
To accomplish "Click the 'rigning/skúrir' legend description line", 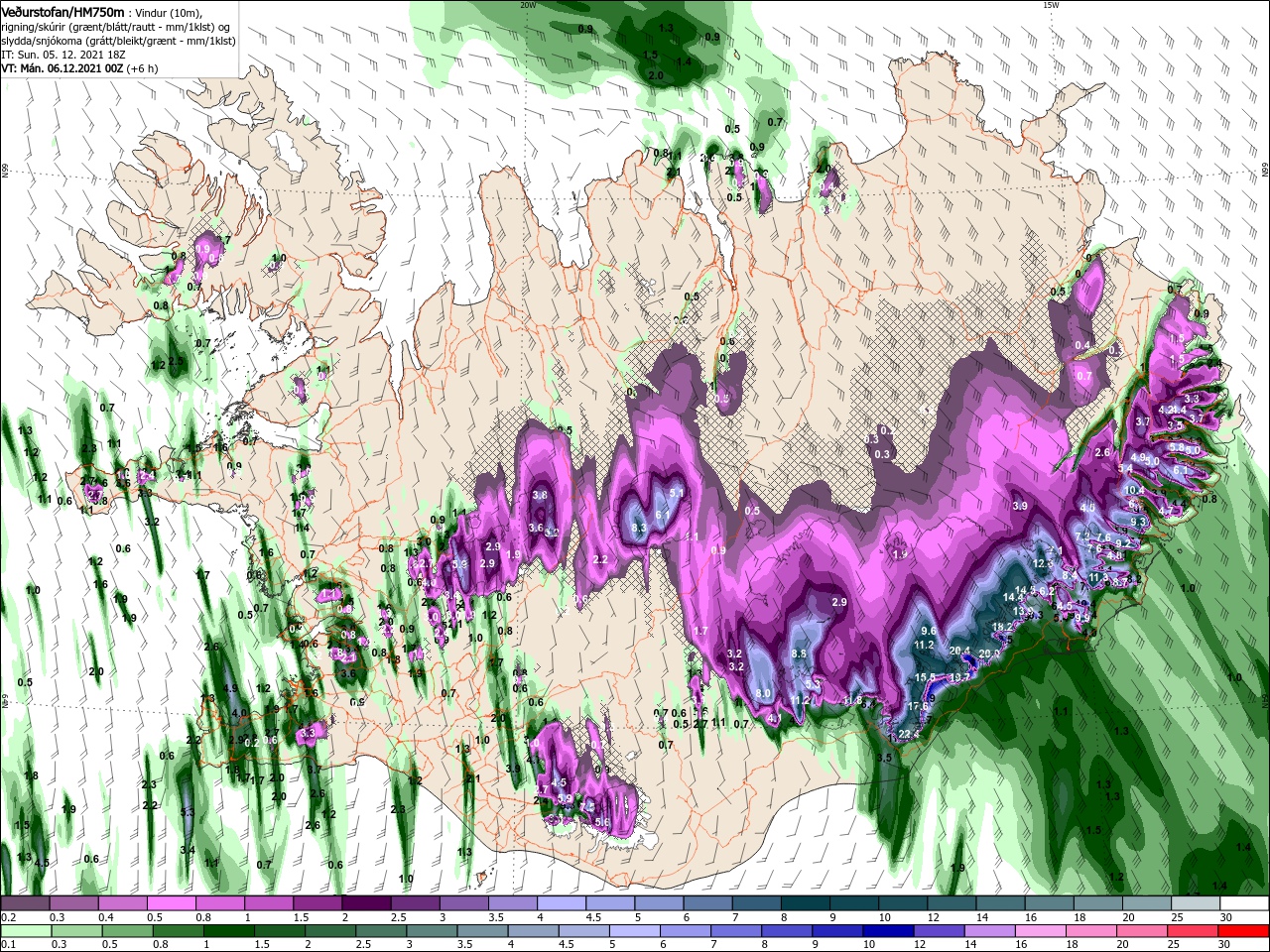I will [115, 27].
